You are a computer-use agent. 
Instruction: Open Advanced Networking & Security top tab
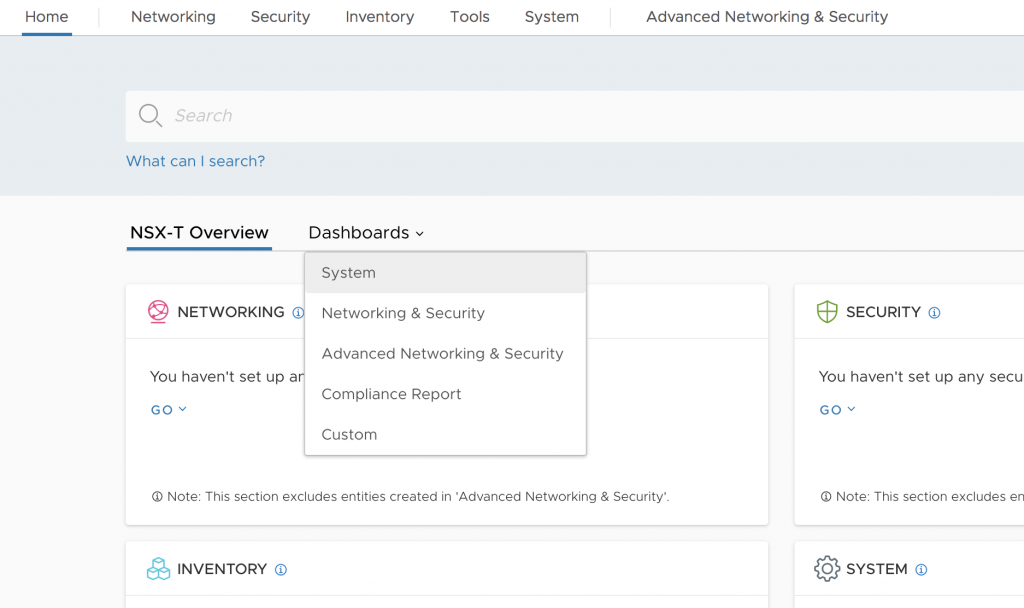[x=767, y=17]
